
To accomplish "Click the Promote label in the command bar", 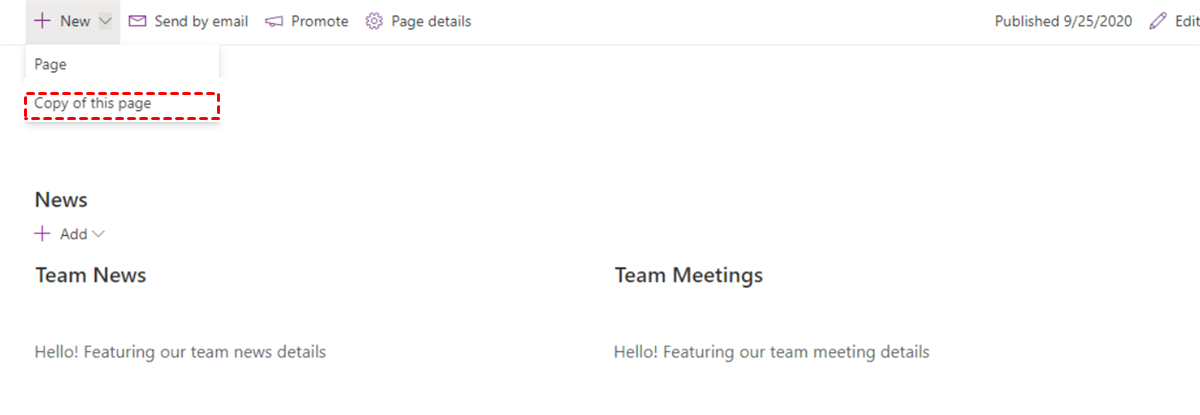I will 319,21.
